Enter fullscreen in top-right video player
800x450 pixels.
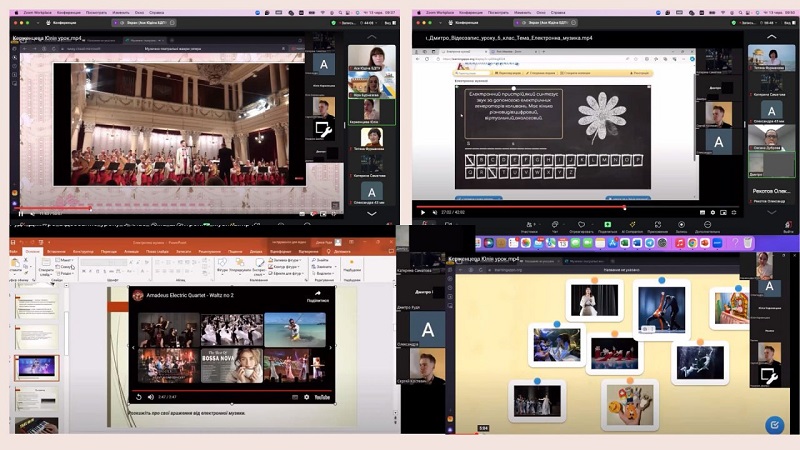734,212
